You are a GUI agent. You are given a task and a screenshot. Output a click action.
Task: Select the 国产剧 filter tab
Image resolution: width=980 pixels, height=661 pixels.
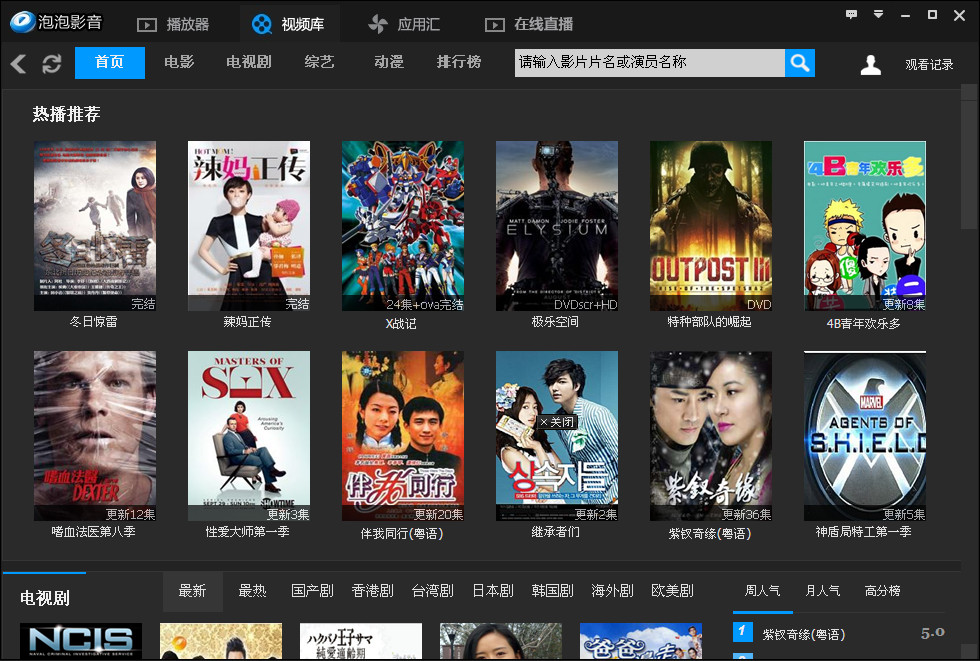(x=312, y=591)
